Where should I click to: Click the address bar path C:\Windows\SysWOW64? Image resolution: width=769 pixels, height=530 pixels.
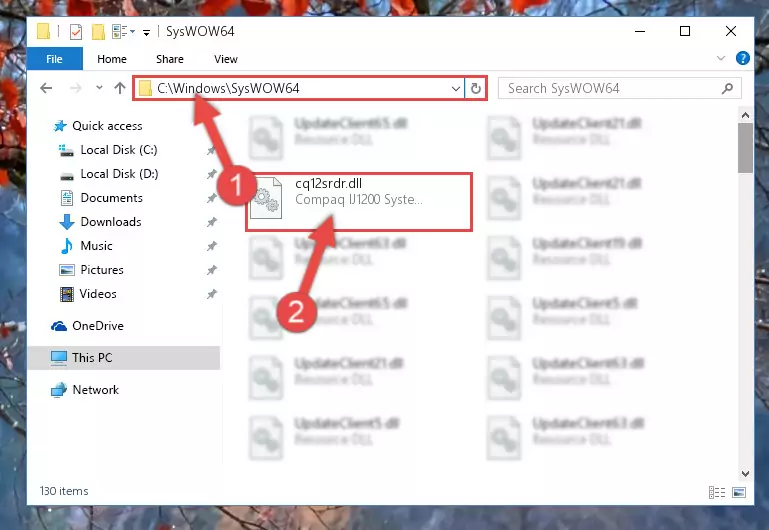pos(228,88)
